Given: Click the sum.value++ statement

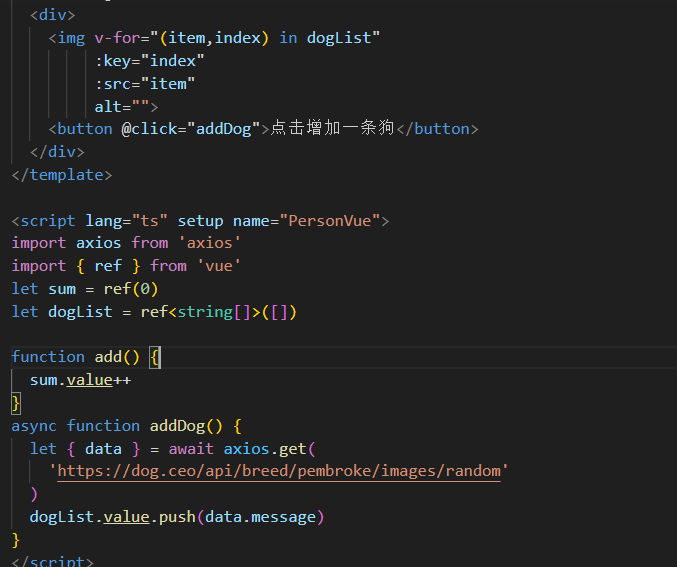Looking at the screenshot, I should pos(80,380).
